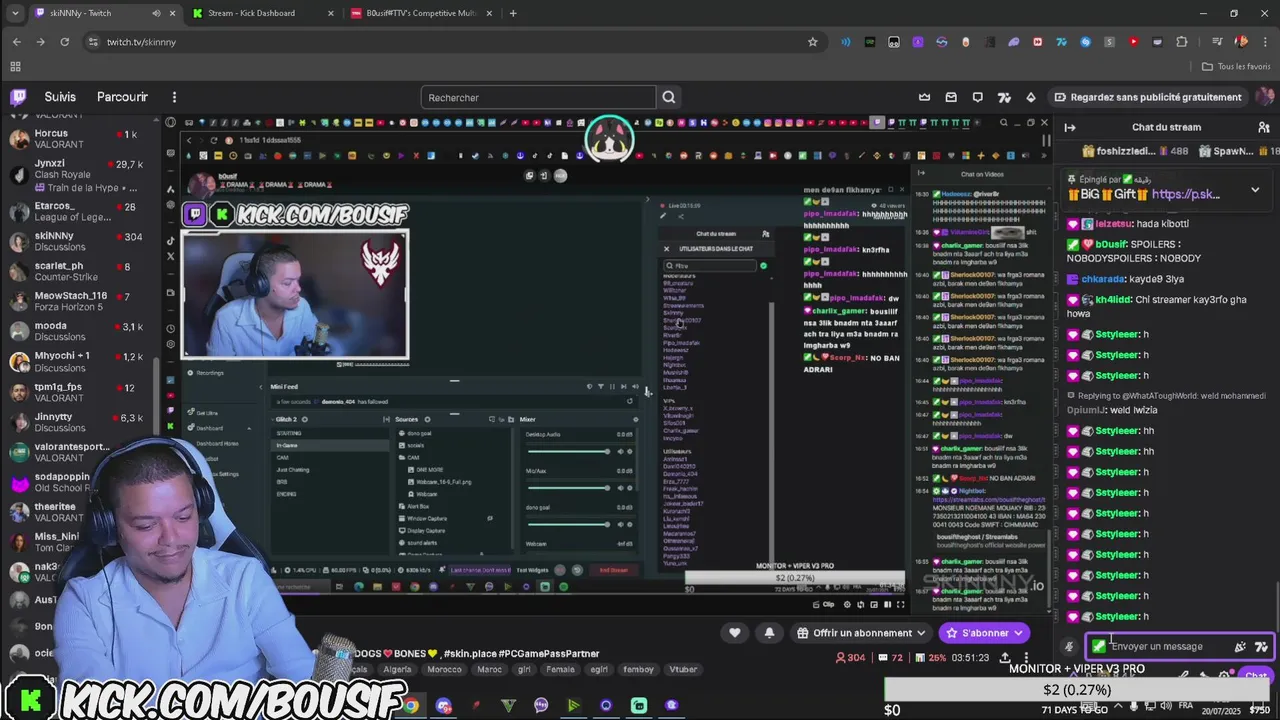
Task: Open the chat community users icon
Action: click(x=1263, y=127)
